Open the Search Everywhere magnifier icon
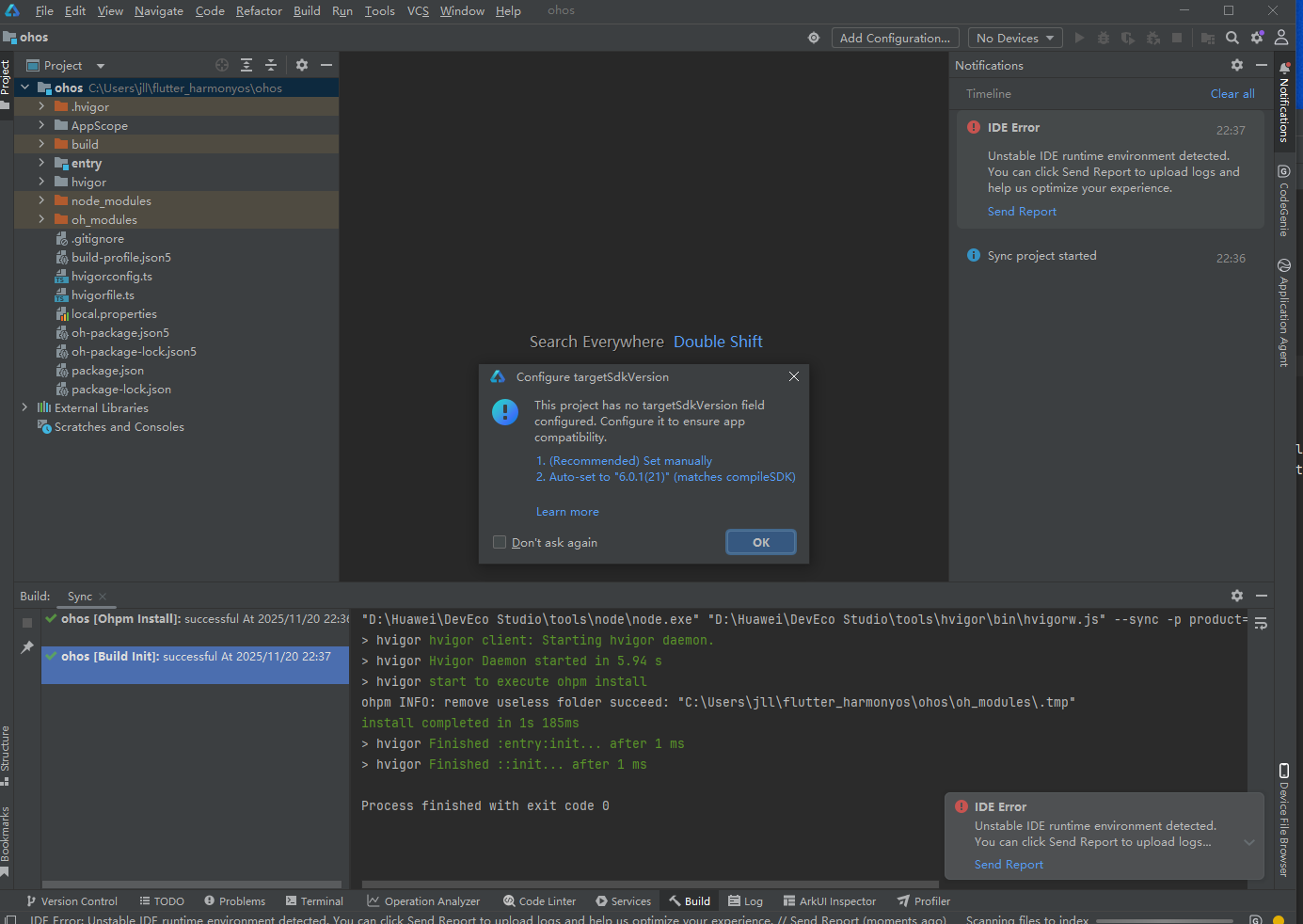The width and height of the screenshot is (1303, 924). (1232, 38)
